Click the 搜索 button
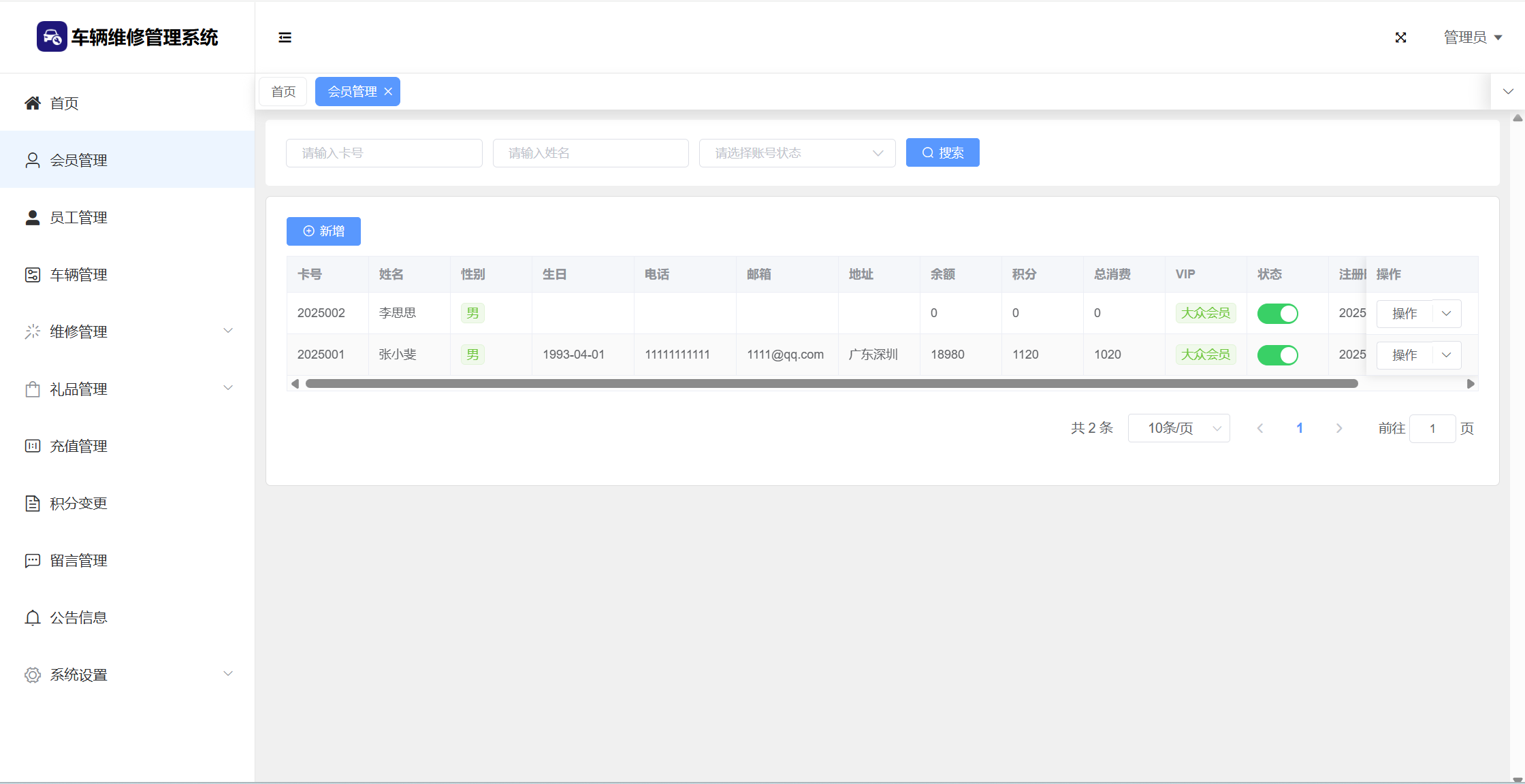The height and width of the screenshot is (784, 1525). click(942, 153)
